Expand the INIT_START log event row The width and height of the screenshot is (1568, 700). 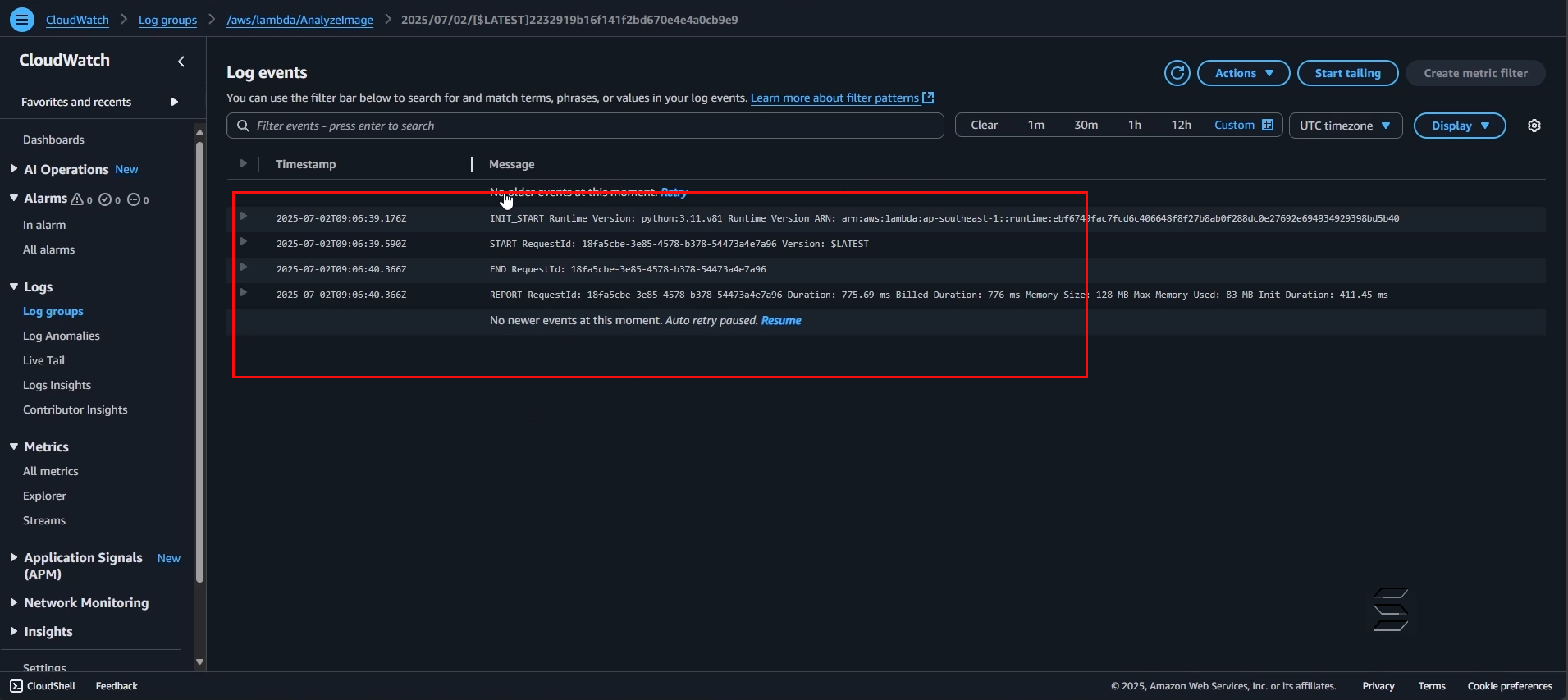[x=244, y=216]
